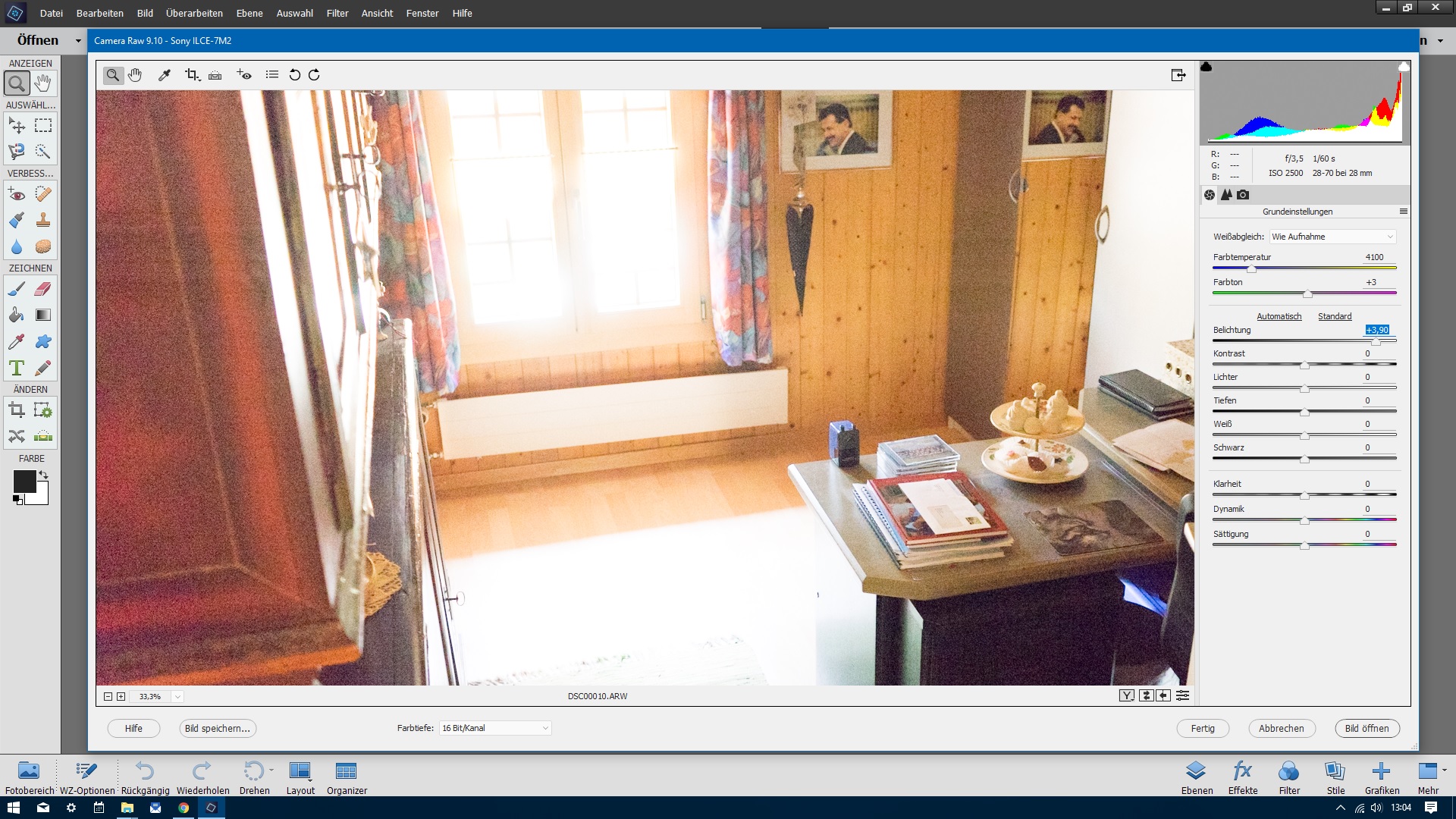Switch to the Camera Calibration tab icon
1456x819 pixels.
pos(1243,195)
